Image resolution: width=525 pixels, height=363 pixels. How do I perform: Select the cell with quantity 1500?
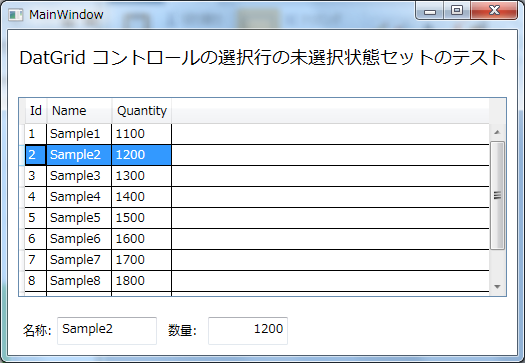142,218
